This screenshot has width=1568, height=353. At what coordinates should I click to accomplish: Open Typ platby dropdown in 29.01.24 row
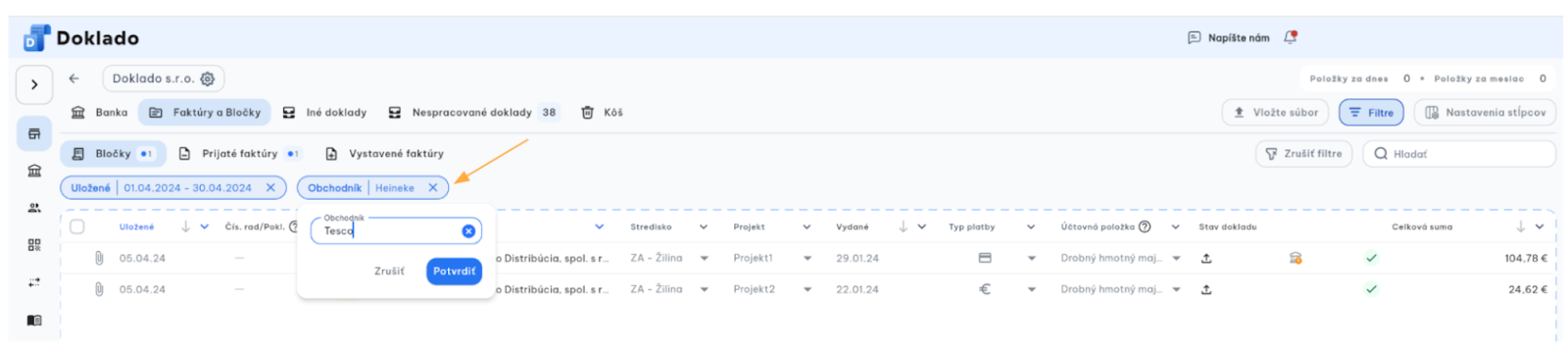[x=1031, y=259]
